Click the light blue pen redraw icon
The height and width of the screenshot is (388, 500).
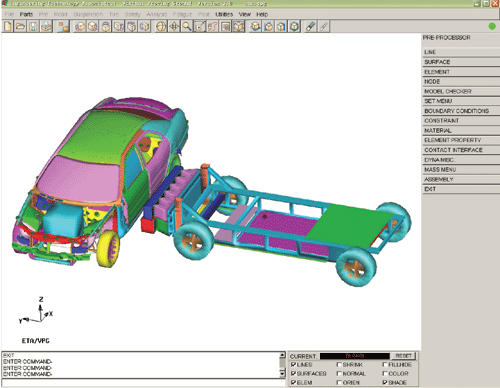coord(324,26)
